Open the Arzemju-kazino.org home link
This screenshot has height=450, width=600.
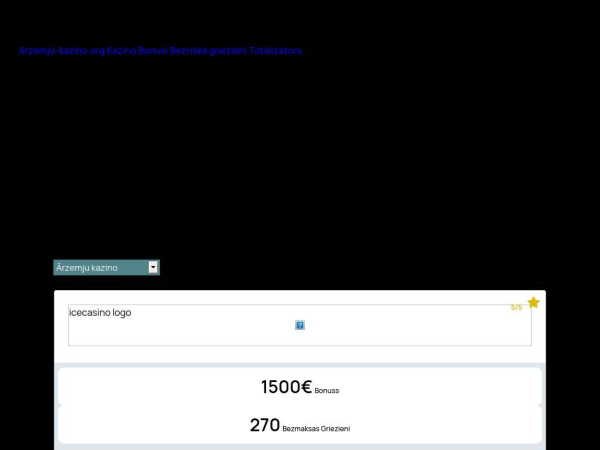[61, 51]
